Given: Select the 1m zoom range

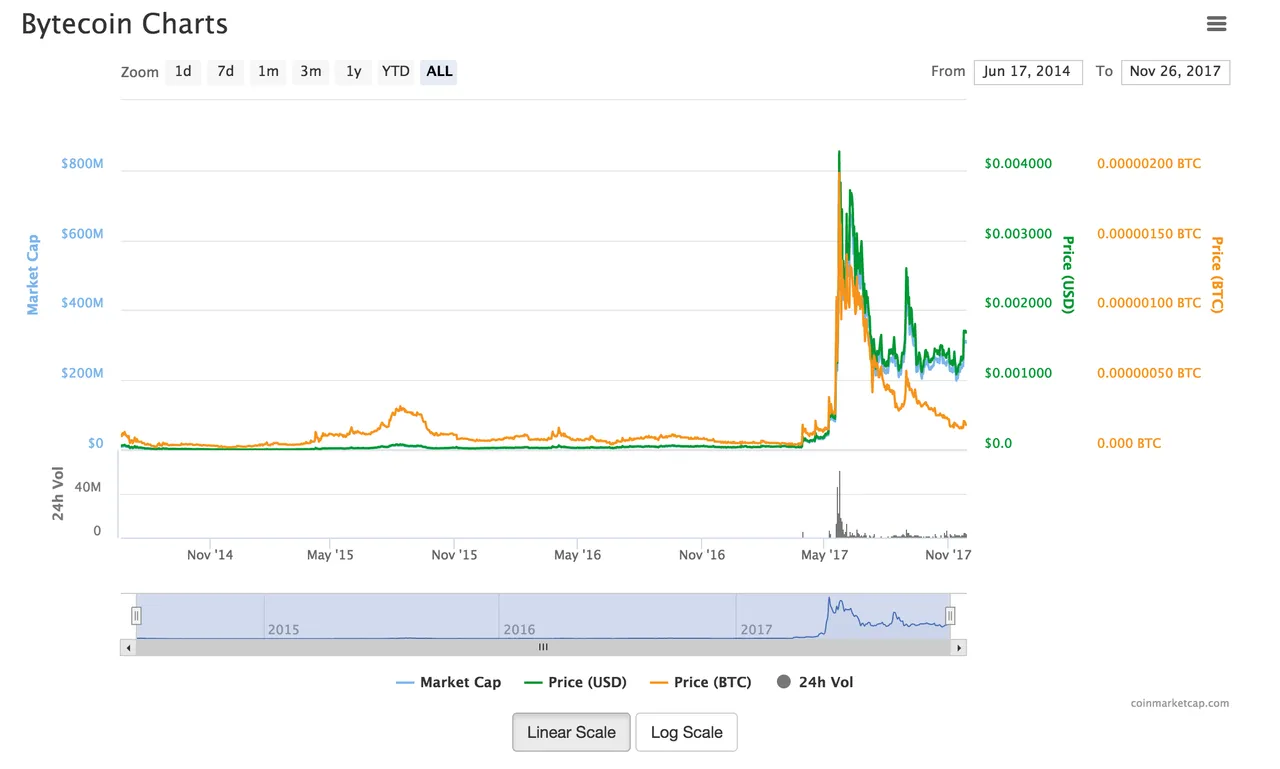Looking at the screenshot, I should pos(268,71).
